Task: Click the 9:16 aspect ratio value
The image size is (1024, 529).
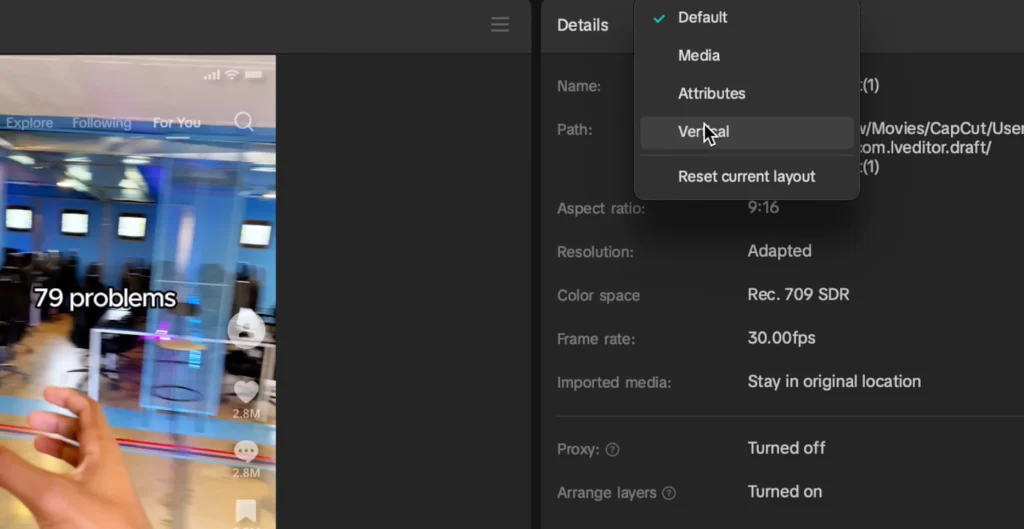Action: coord(763,208)
